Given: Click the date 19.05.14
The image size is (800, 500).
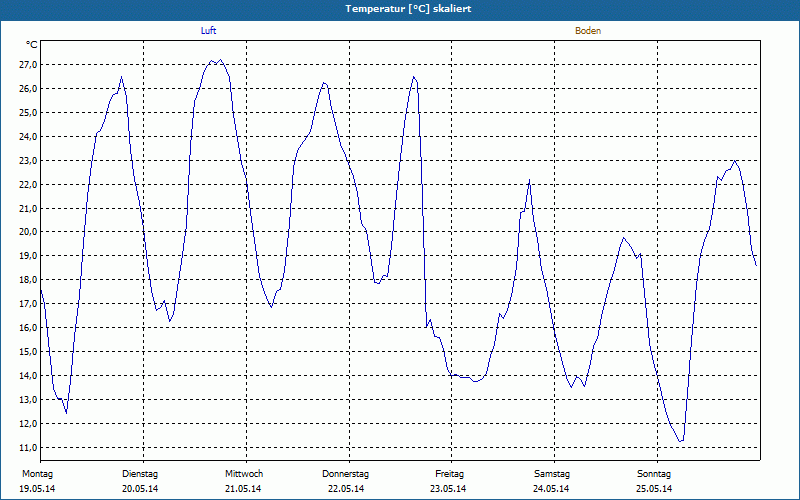Looking at the screenshot, I should coord(37,489).
